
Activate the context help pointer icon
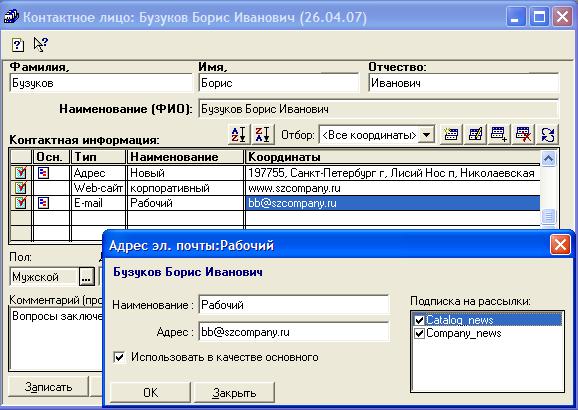tap(41, 44)
